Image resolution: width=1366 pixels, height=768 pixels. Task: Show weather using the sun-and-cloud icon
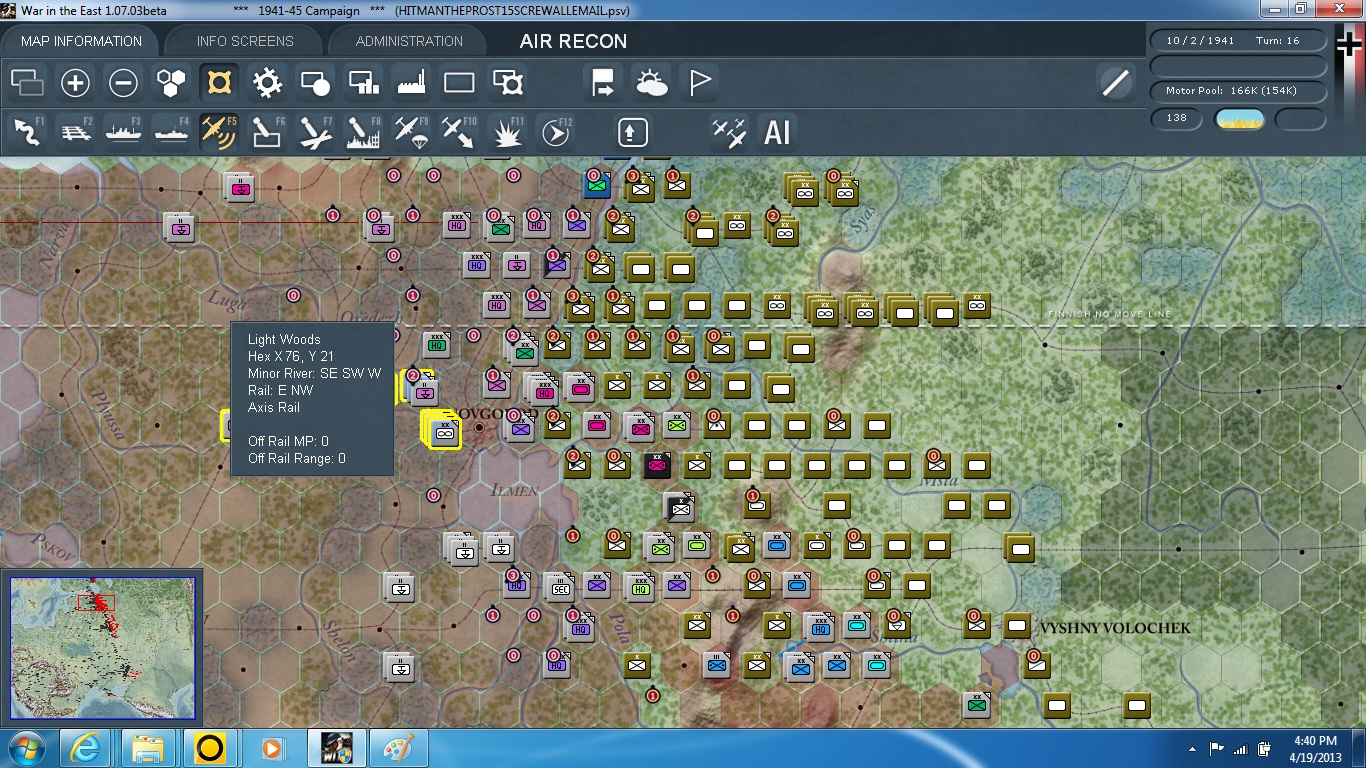pos(651,83)
